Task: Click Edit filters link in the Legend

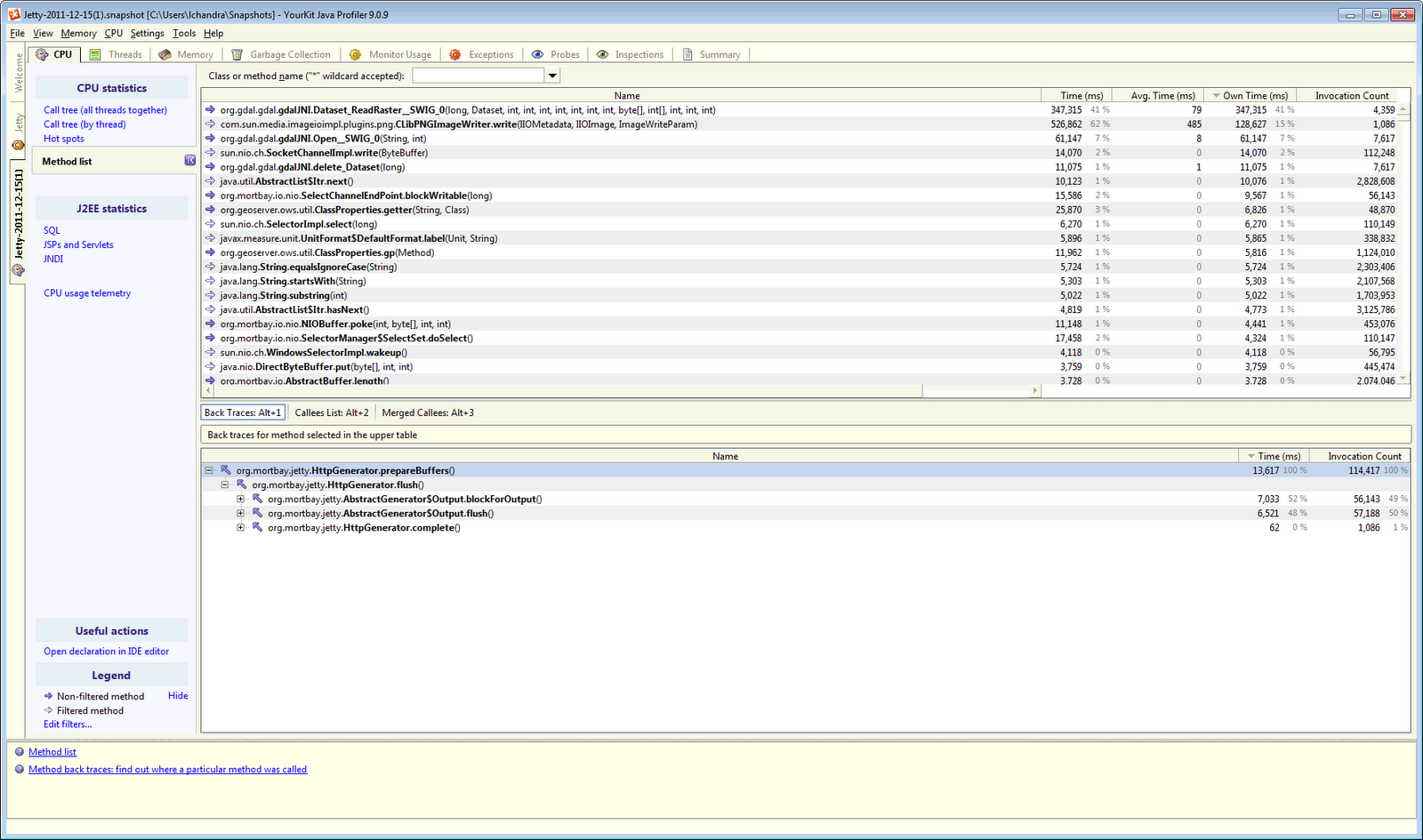Action: [68, 724]
